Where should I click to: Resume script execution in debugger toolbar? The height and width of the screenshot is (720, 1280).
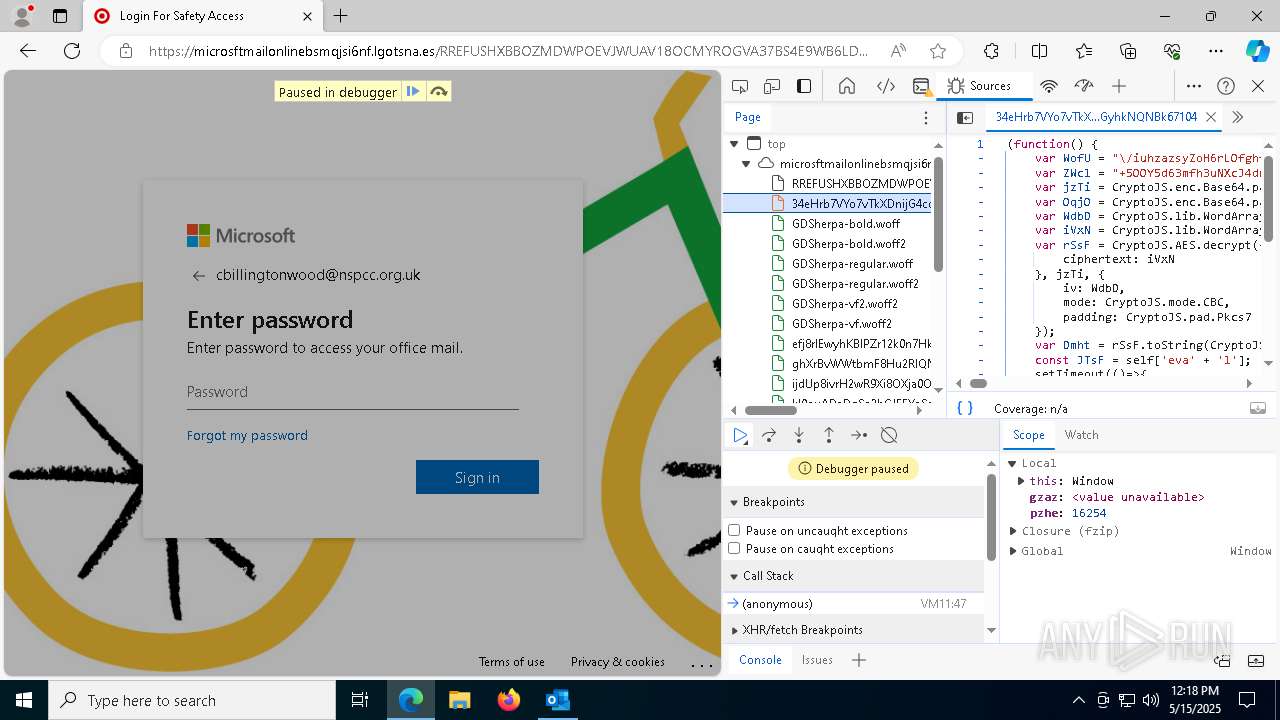pos(740,435)
